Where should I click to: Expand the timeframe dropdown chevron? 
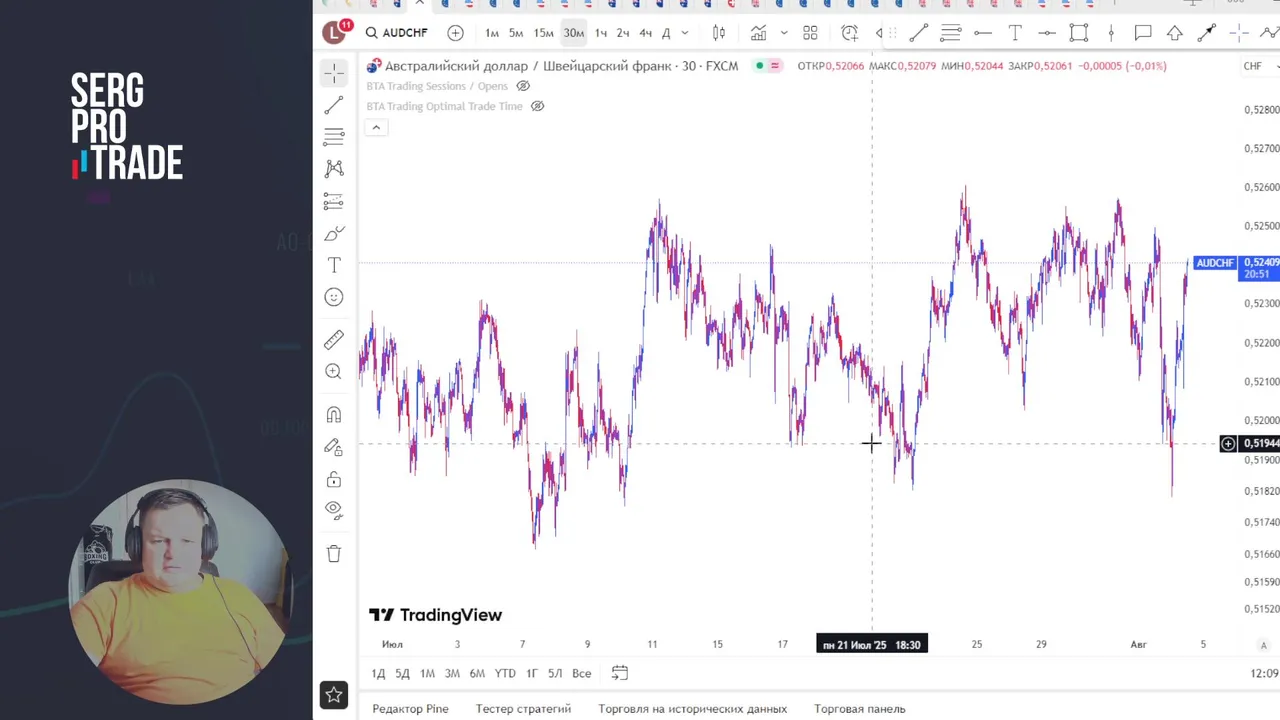pos(687,33)
